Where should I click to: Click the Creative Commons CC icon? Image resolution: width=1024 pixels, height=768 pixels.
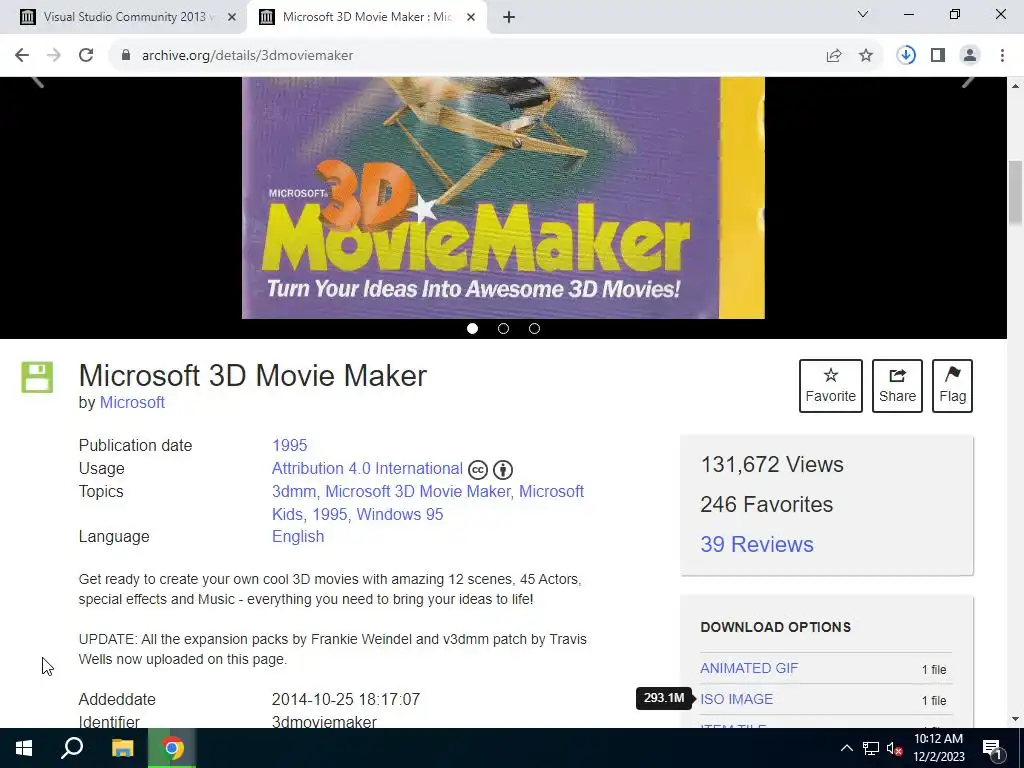[x=478, y=470]
